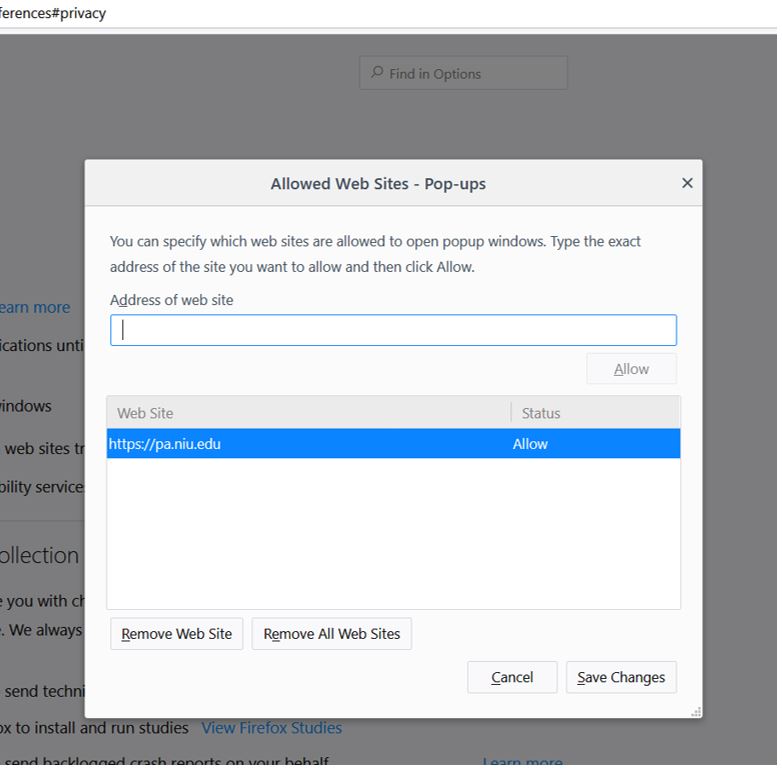The height and width of the screenshot is (770, 782).
Task: Click Remove All Web Sites
Action: coord(332,634)
